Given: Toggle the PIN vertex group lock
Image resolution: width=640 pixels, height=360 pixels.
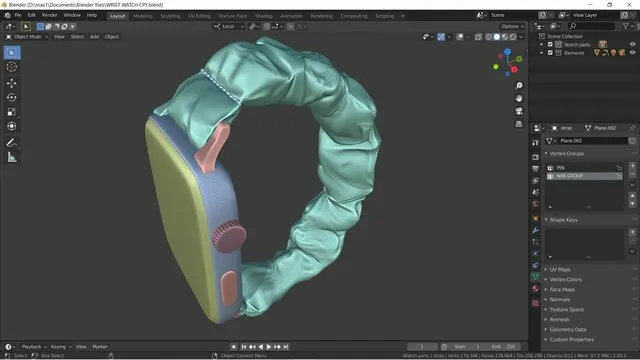Looking at the screenshot, I should [619, 168].
